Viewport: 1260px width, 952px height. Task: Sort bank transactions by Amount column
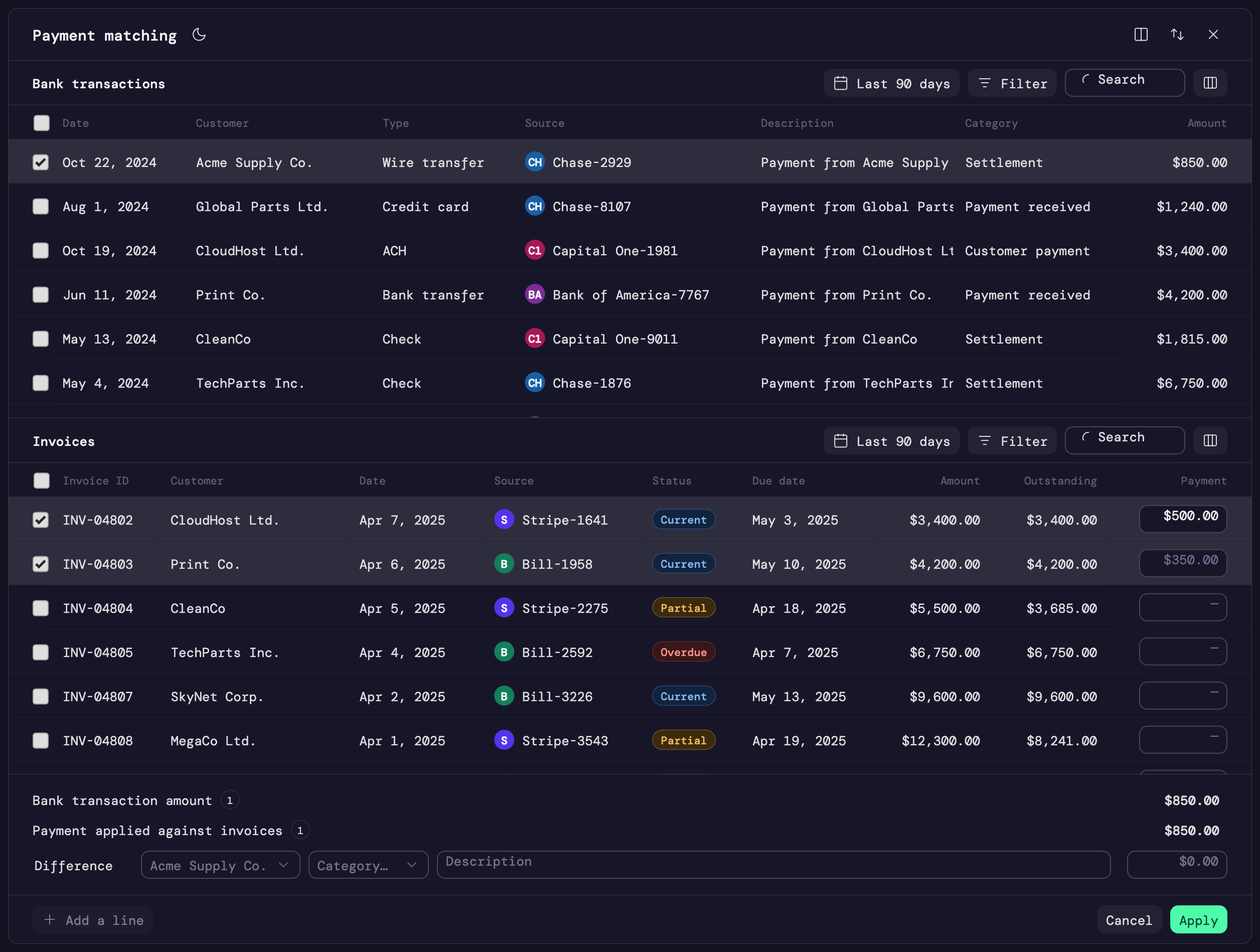point(1207,123)
